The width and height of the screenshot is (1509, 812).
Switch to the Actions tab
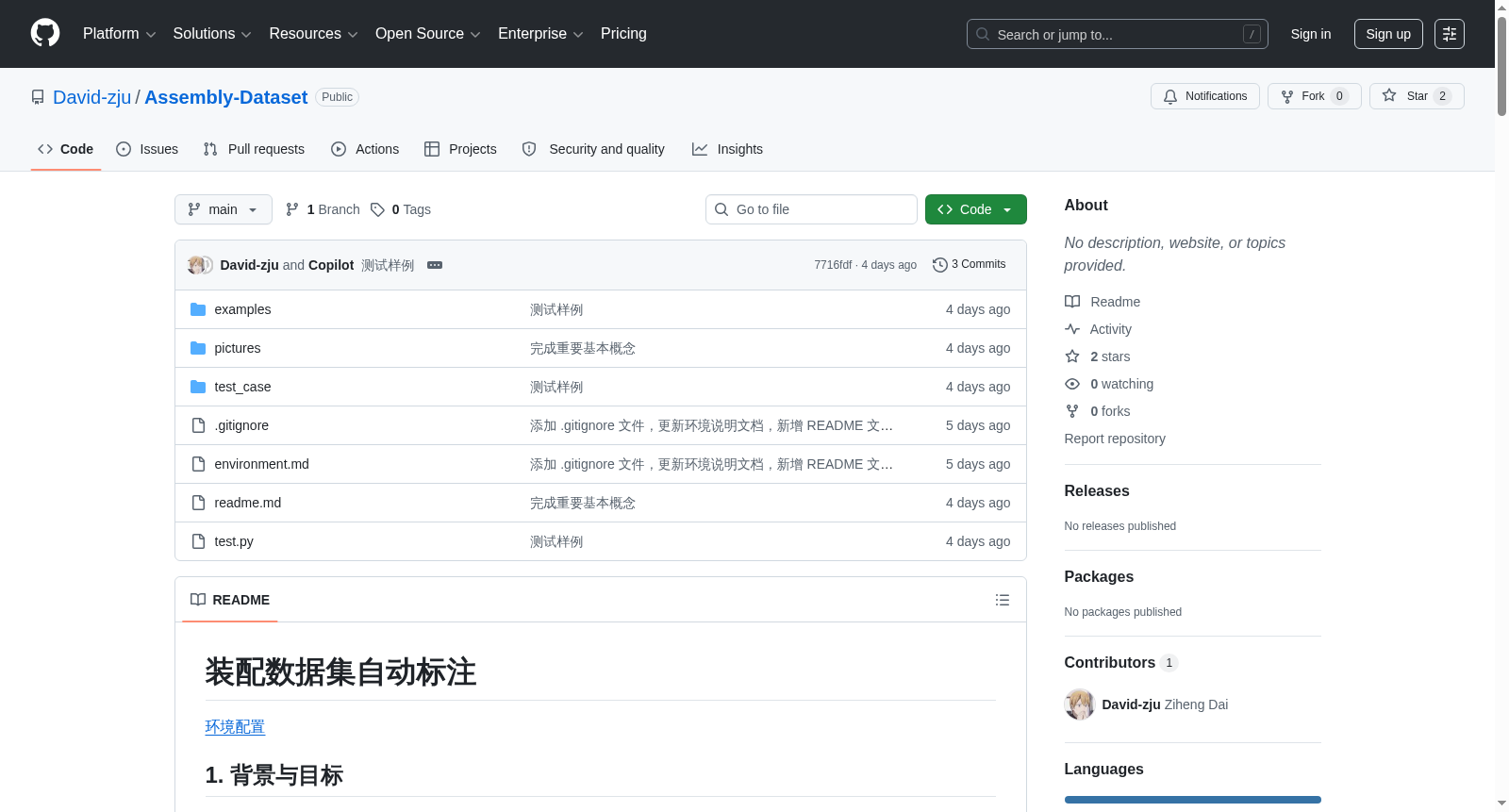[x=365, y=149]
